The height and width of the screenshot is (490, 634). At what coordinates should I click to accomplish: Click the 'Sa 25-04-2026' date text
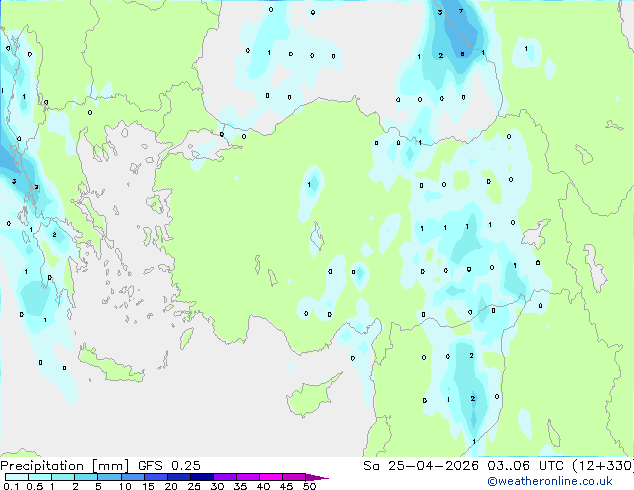(421, 466)
